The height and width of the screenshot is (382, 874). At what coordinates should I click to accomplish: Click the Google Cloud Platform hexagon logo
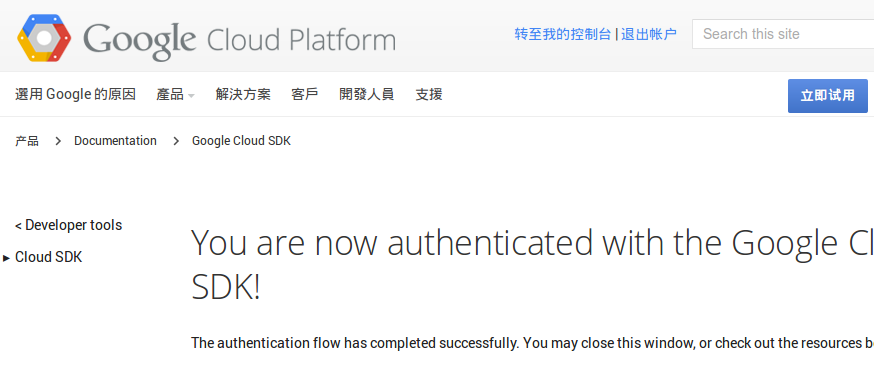(x=45, y=38)
